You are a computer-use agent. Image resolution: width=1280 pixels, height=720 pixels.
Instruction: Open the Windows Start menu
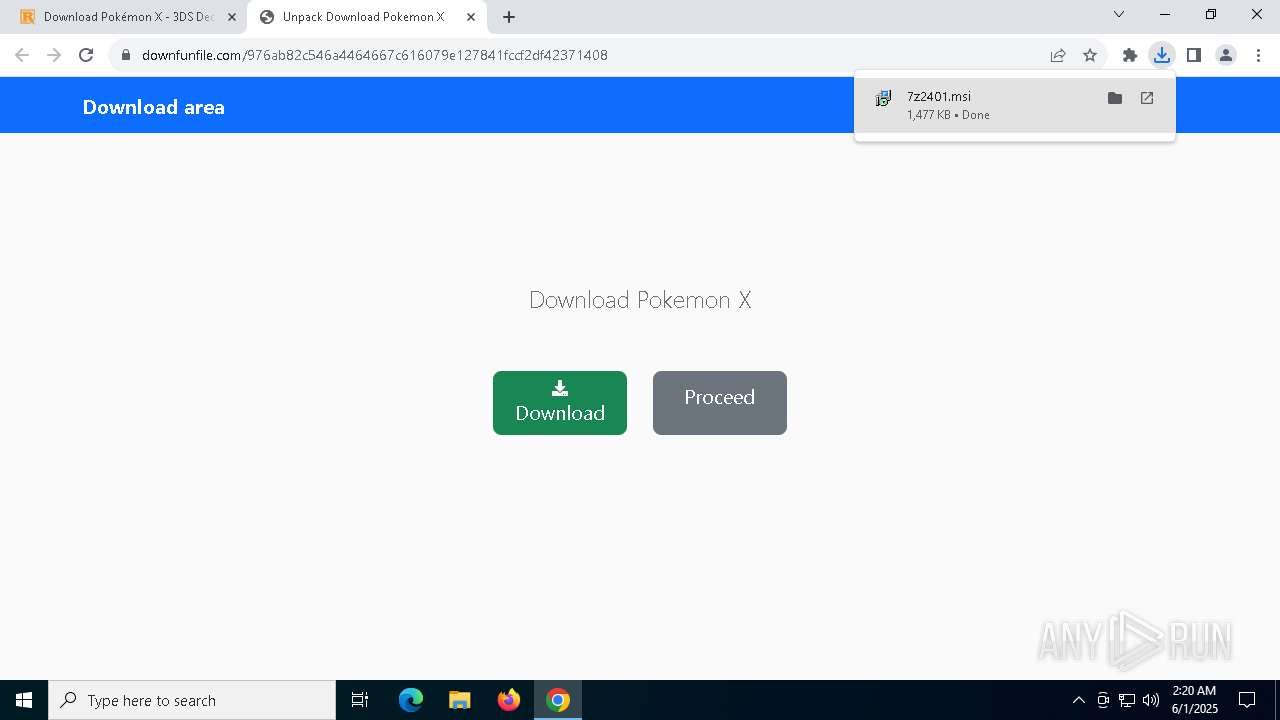pos(24,700)
